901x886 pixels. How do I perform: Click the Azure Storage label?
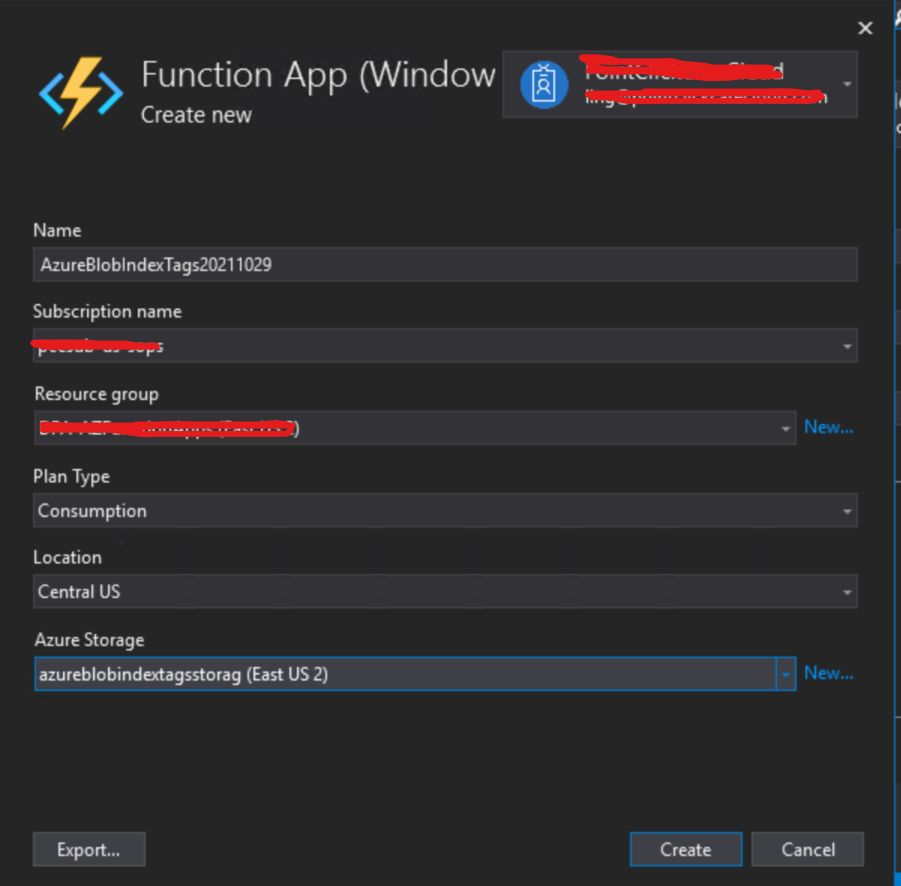[89, 640]
